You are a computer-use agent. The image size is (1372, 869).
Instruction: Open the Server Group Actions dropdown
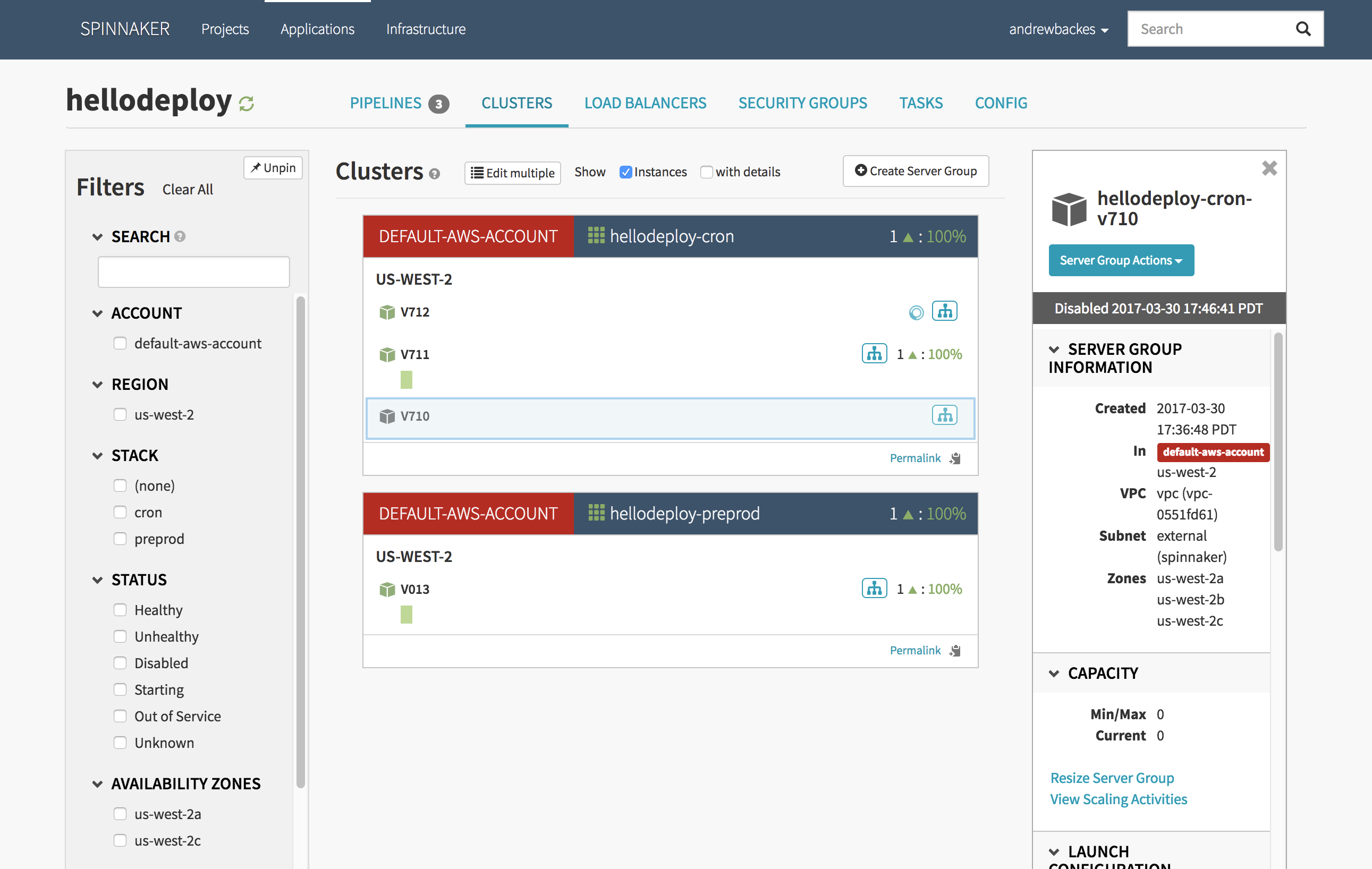point(1121,260)
